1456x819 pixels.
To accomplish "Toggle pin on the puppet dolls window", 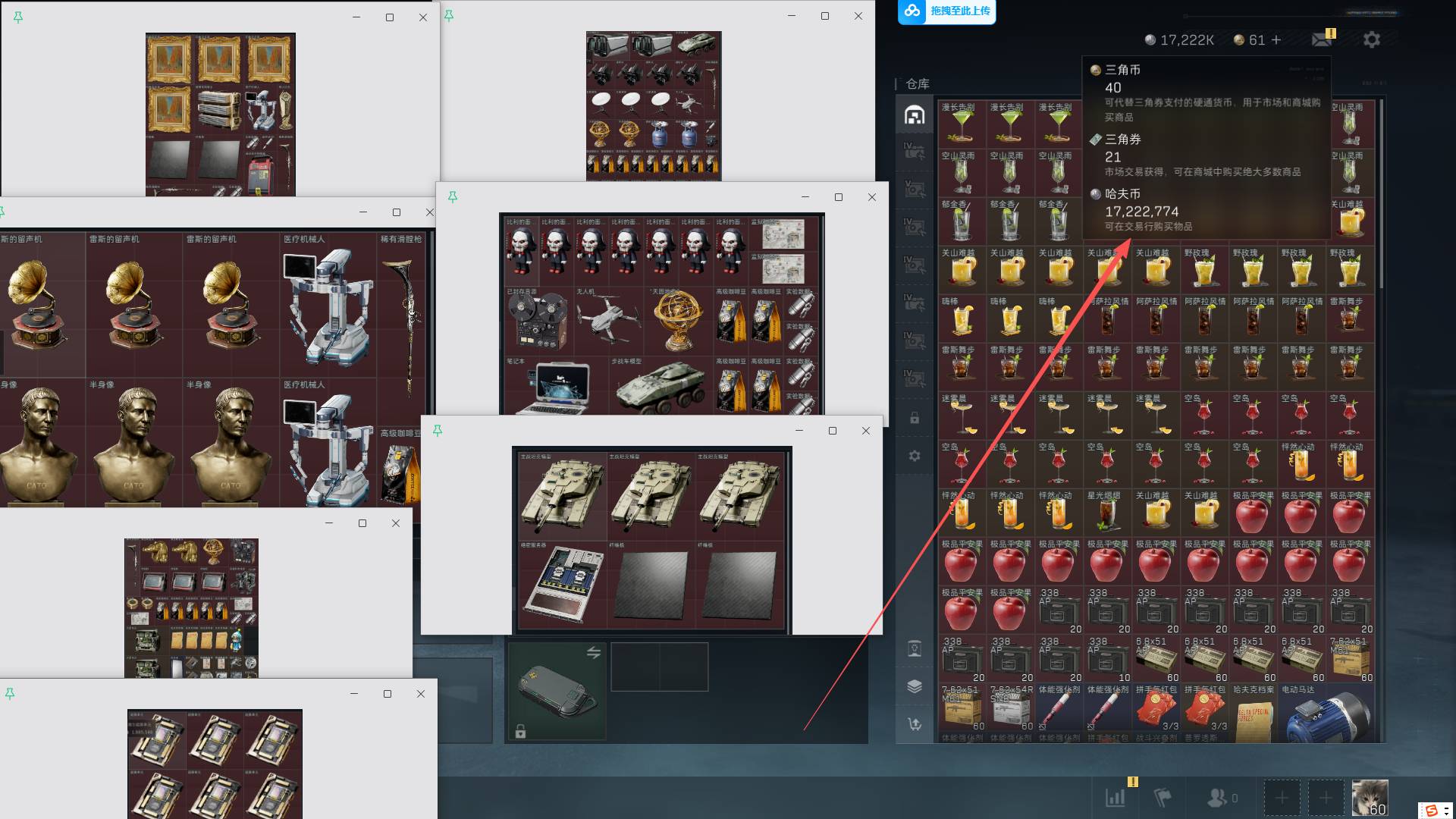I will [452, 197].
